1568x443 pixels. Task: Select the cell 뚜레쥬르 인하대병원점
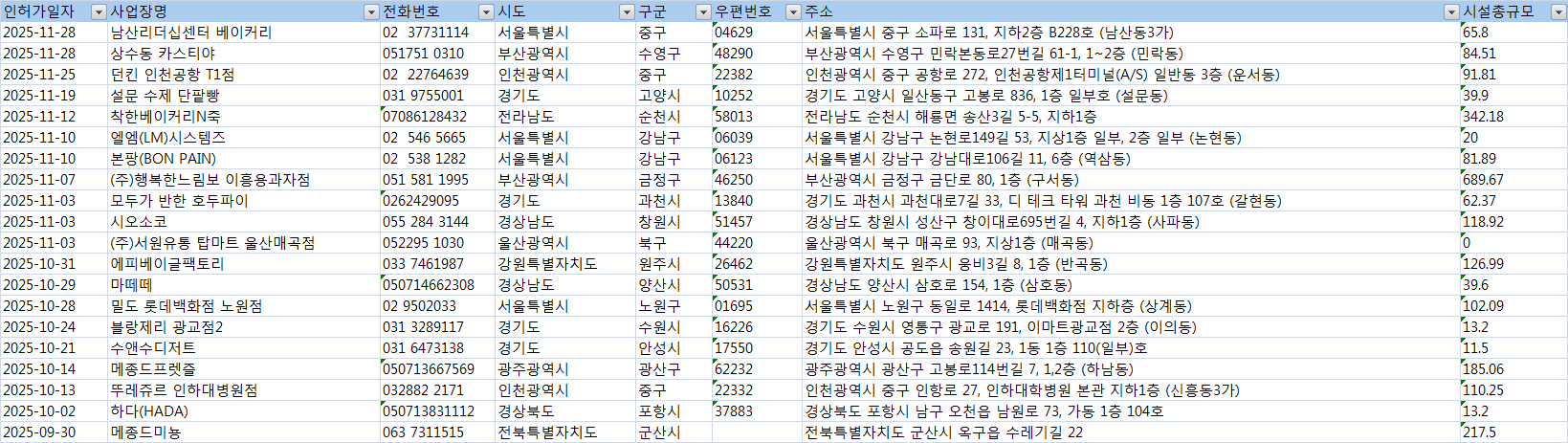click(244, 390)
